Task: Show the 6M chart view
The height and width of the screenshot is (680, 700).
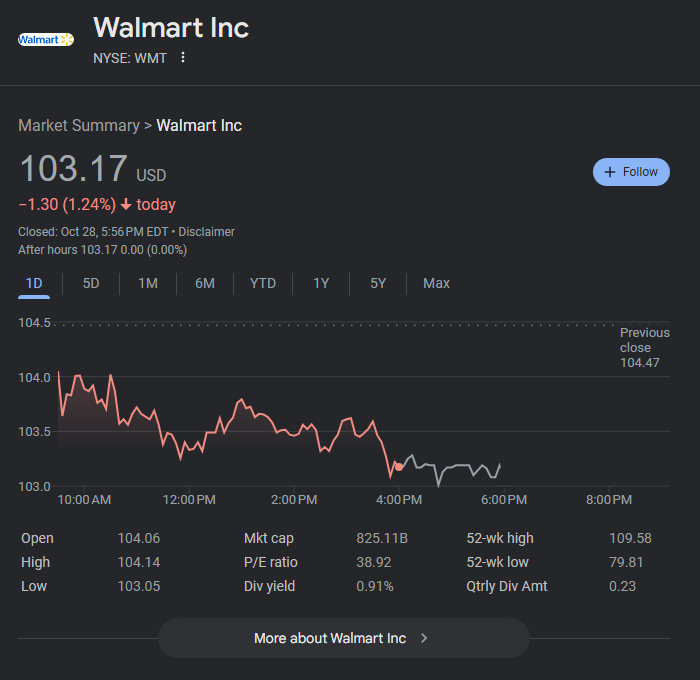Action: click(205, 283)
